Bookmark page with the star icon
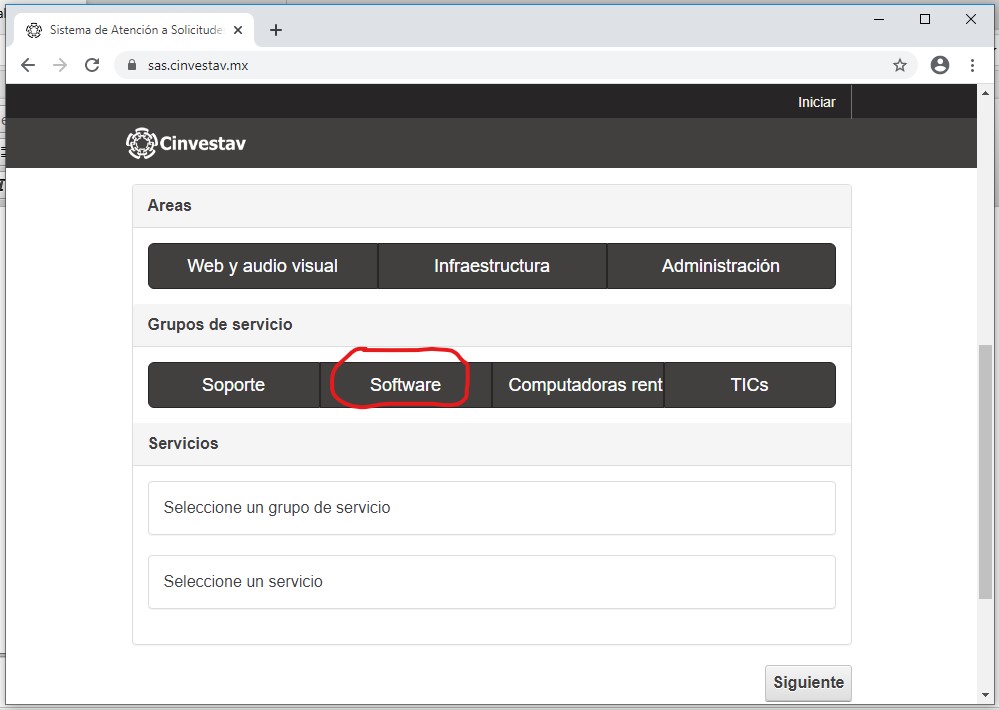Screen dimensions: 999x710 pos(899,65)
